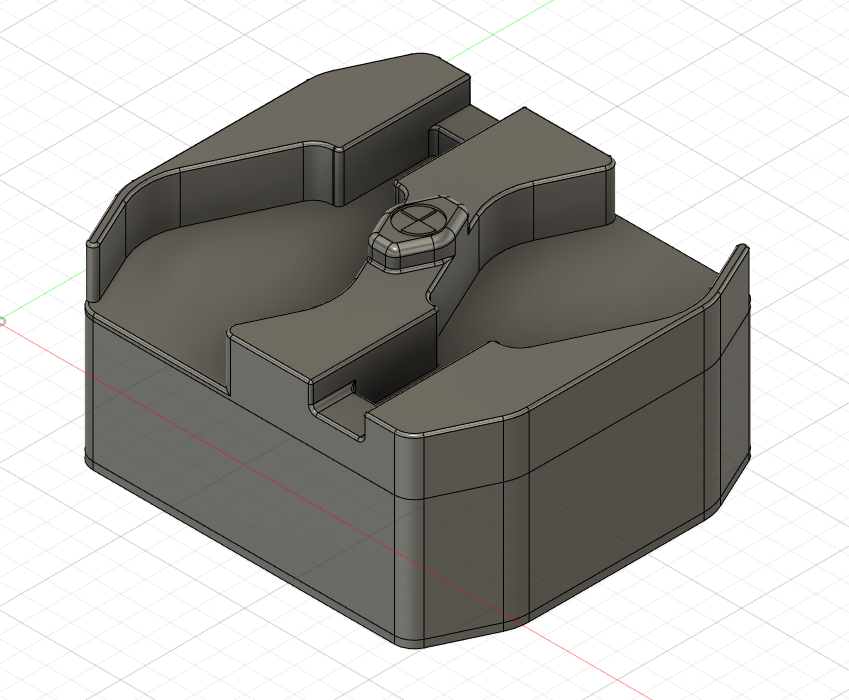849x700 pixels.
Task: Select the origin point at the left edge
Action: (x=2, y=321)
